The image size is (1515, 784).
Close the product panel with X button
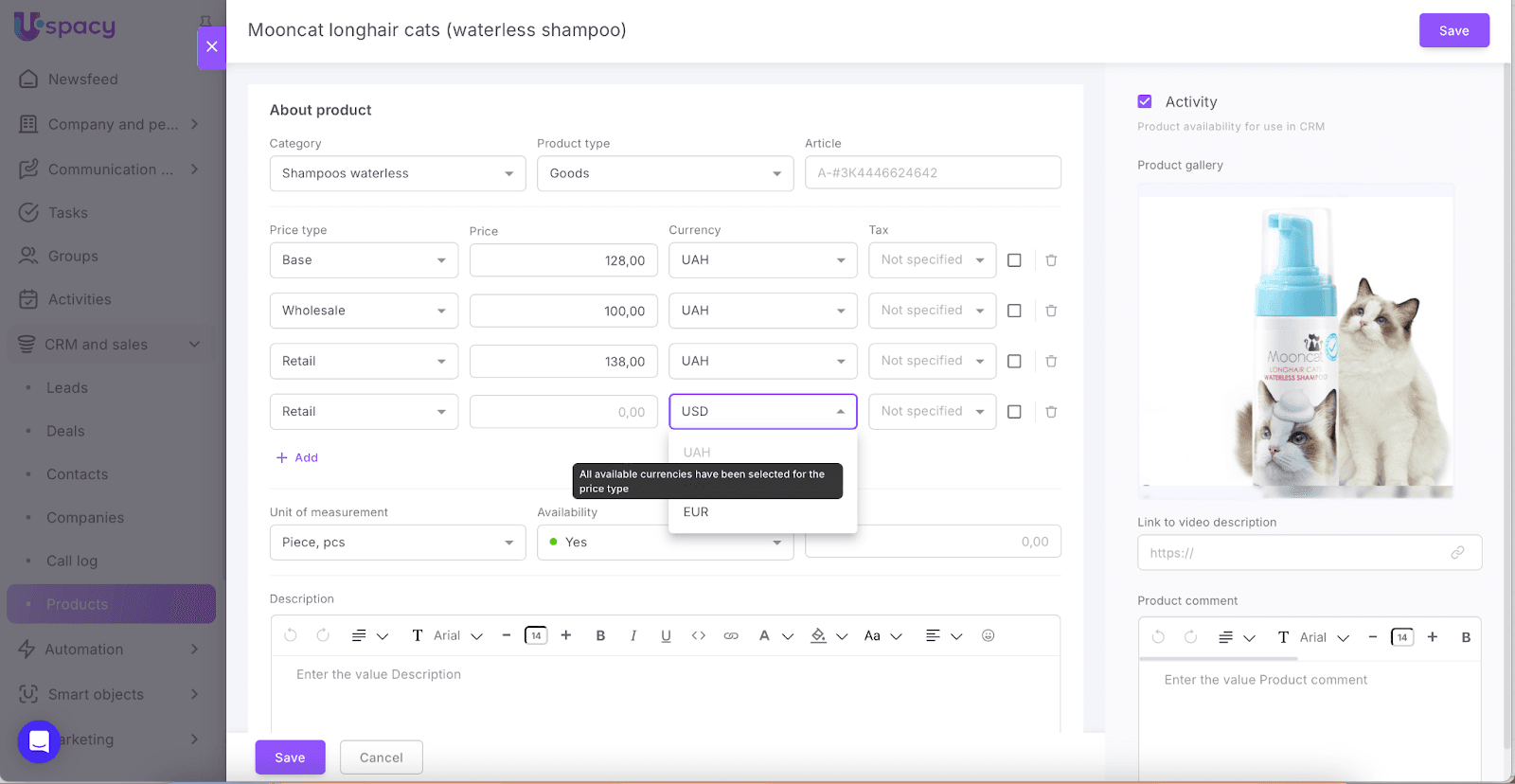tap(211, 46)
